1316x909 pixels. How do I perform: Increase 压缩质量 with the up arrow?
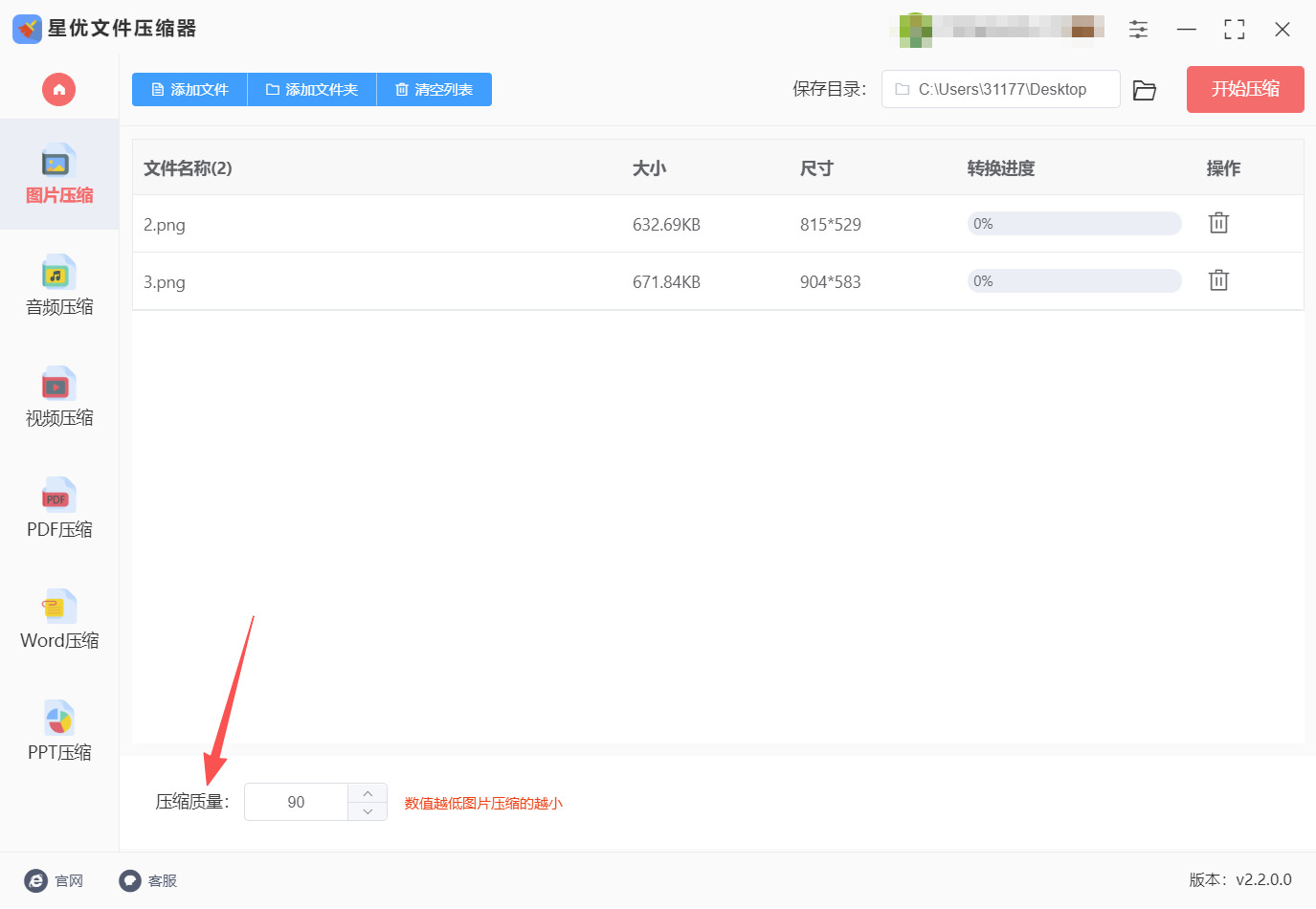pos(367,791)
